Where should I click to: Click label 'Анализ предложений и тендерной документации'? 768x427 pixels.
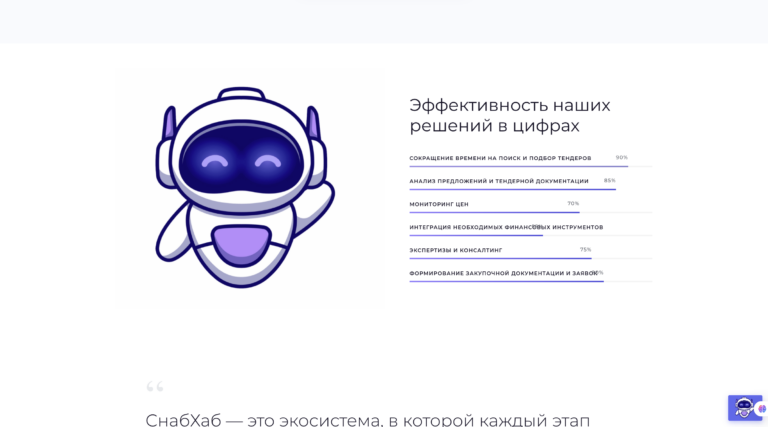point(499,181)
